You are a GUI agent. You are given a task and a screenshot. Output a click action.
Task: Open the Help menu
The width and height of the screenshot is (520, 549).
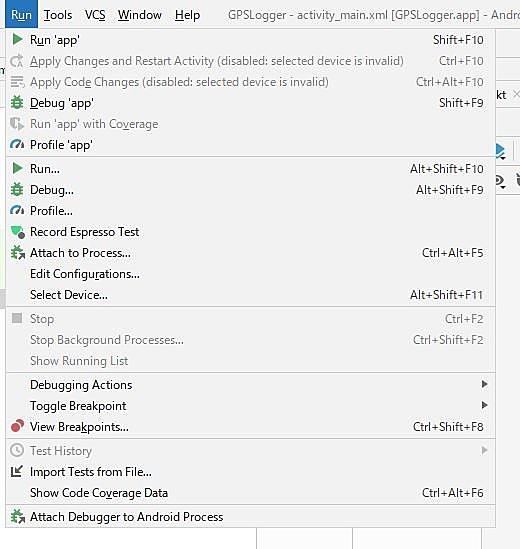point(187,15)
